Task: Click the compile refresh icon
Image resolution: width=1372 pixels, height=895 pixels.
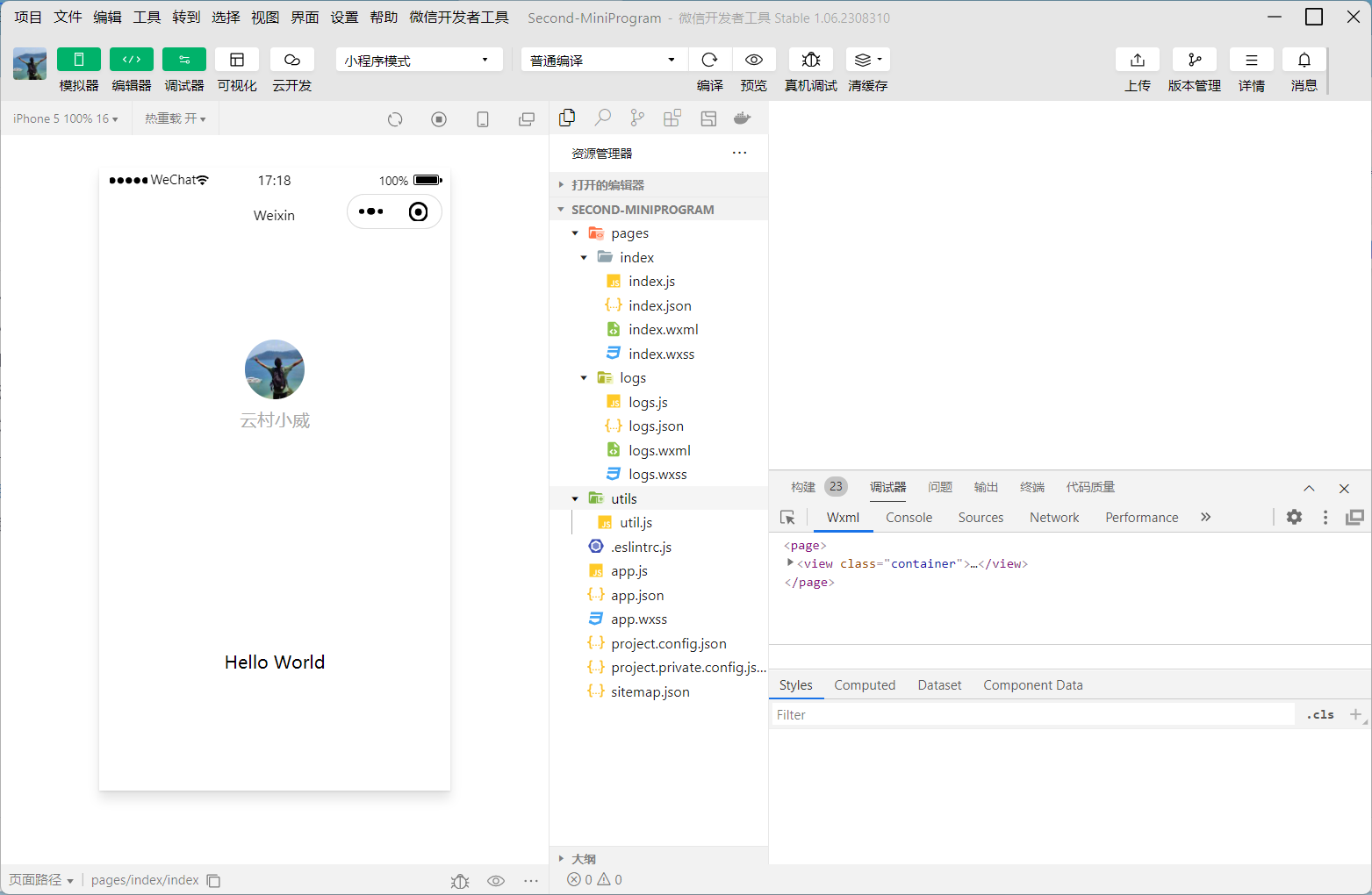Action: click(709, 60)
